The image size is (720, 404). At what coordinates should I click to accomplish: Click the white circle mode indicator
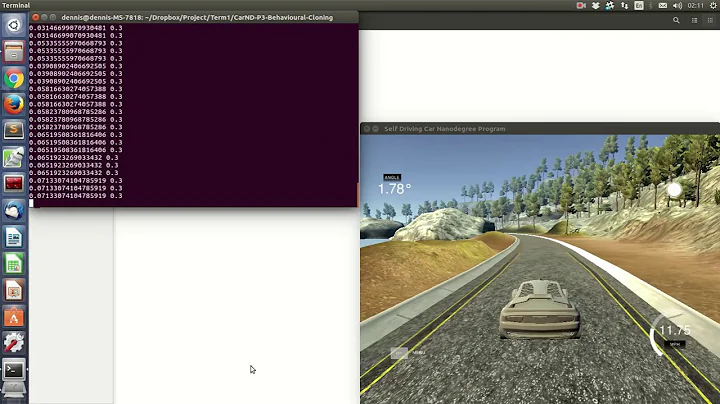tap(674, 189)
